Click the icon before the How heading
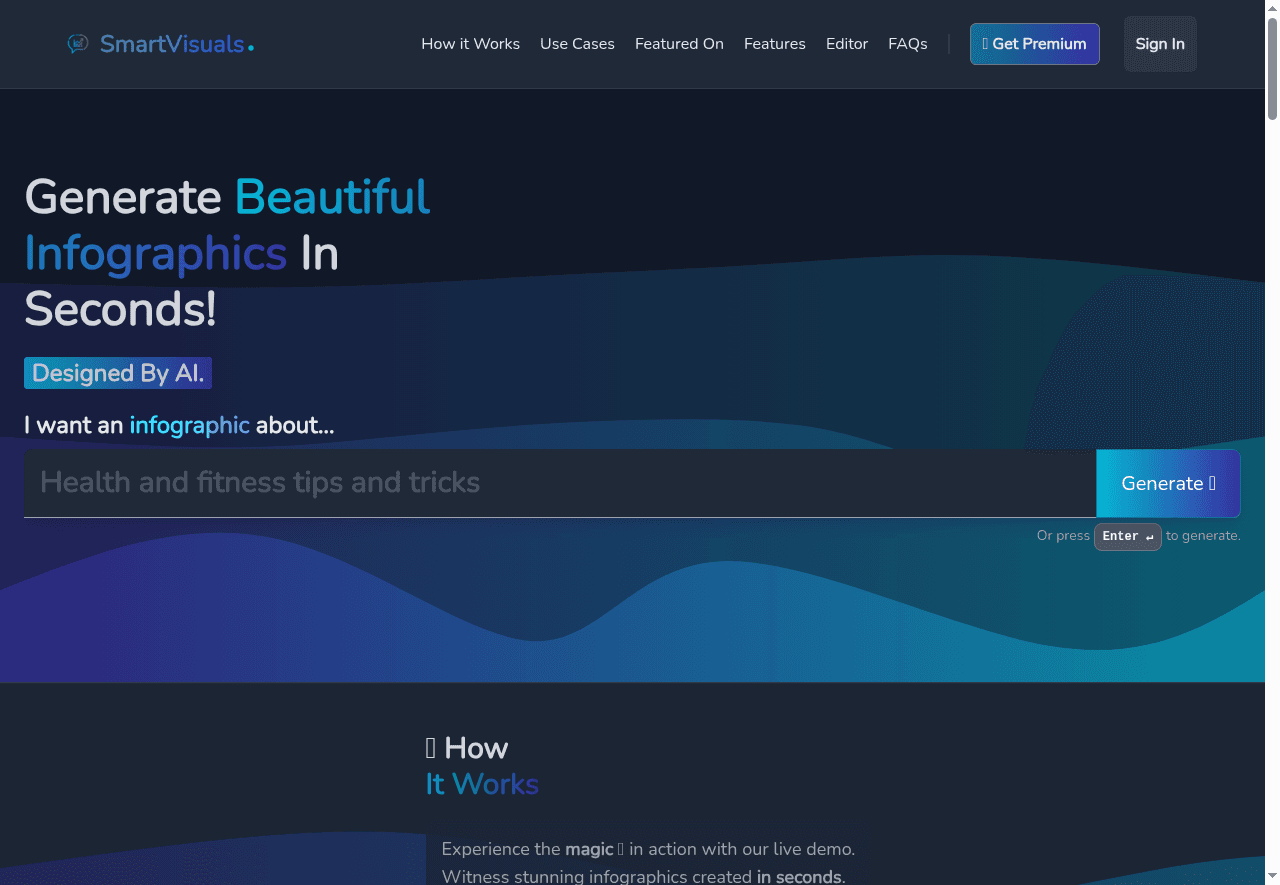Viewport: 1280px width, 885px height. [431, 748]
